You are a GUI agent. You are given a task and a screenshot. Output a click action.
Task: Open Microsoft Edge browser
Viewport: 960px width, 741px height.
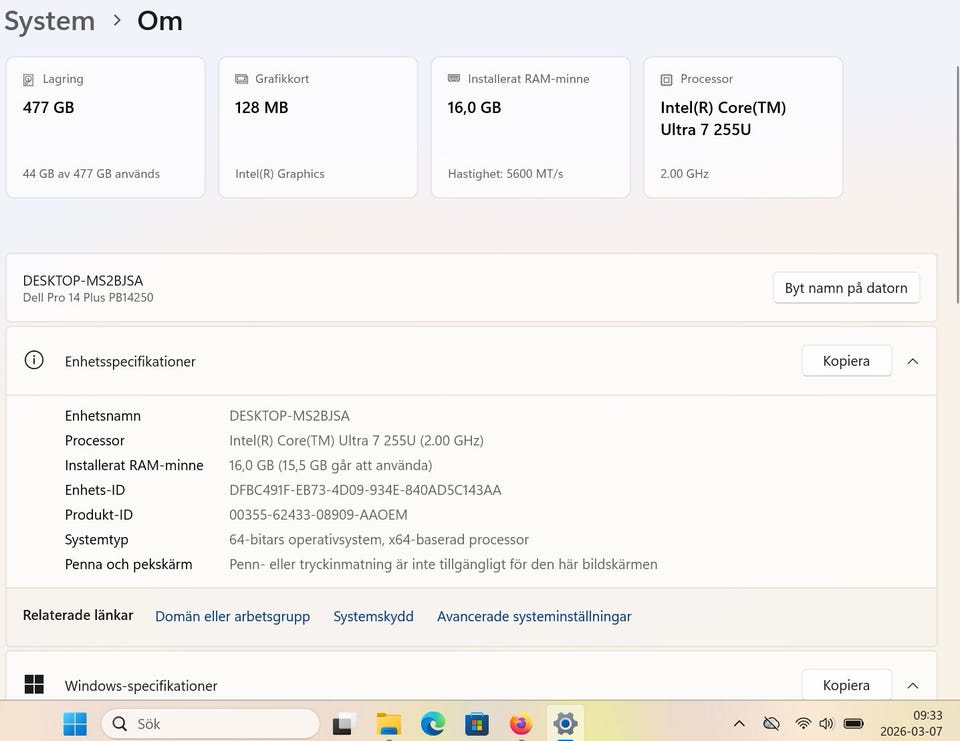433,723
